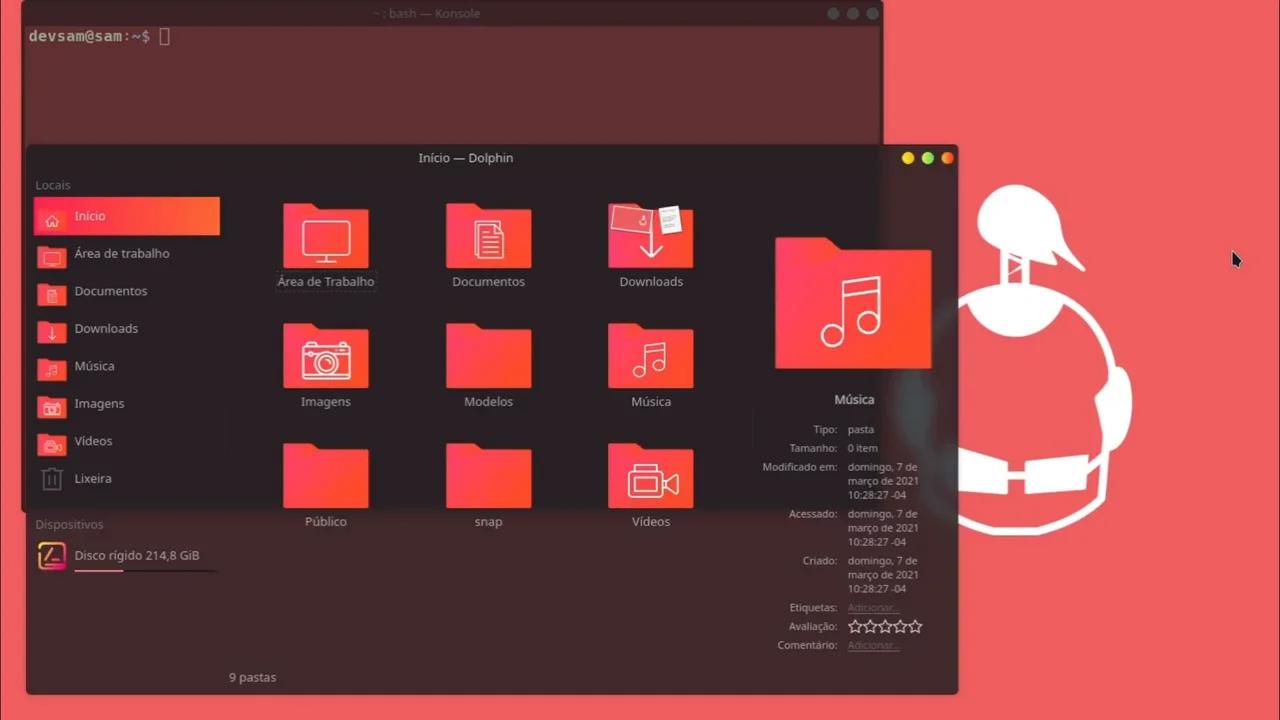The width and height of the screenshot is (1280, 720).
Task: Click the Locais section header
Action: pyautogui.click(x=53, y=185)
